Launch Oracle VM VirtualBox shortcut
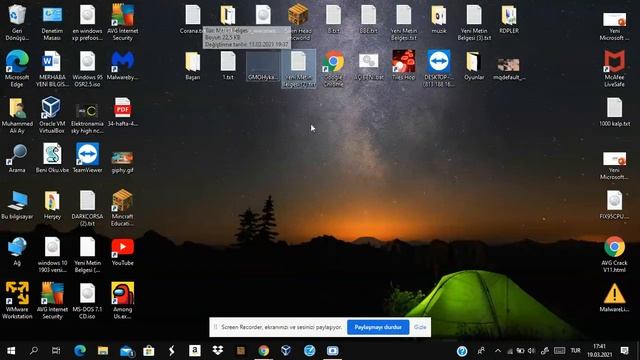 point(52,116)
